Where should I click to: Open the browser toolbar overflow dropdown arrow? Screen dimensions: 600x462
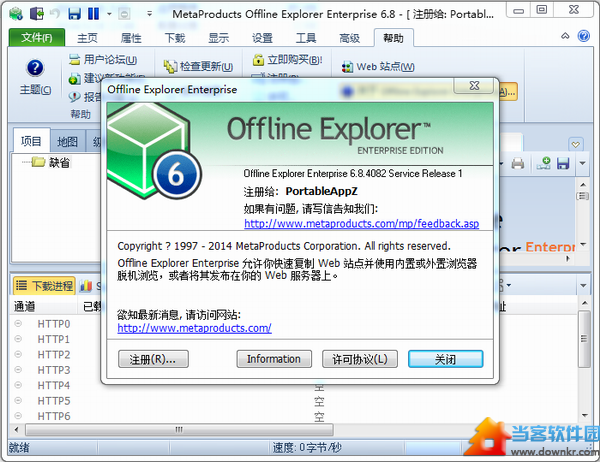pyautogui.click(x=582, y=163)
